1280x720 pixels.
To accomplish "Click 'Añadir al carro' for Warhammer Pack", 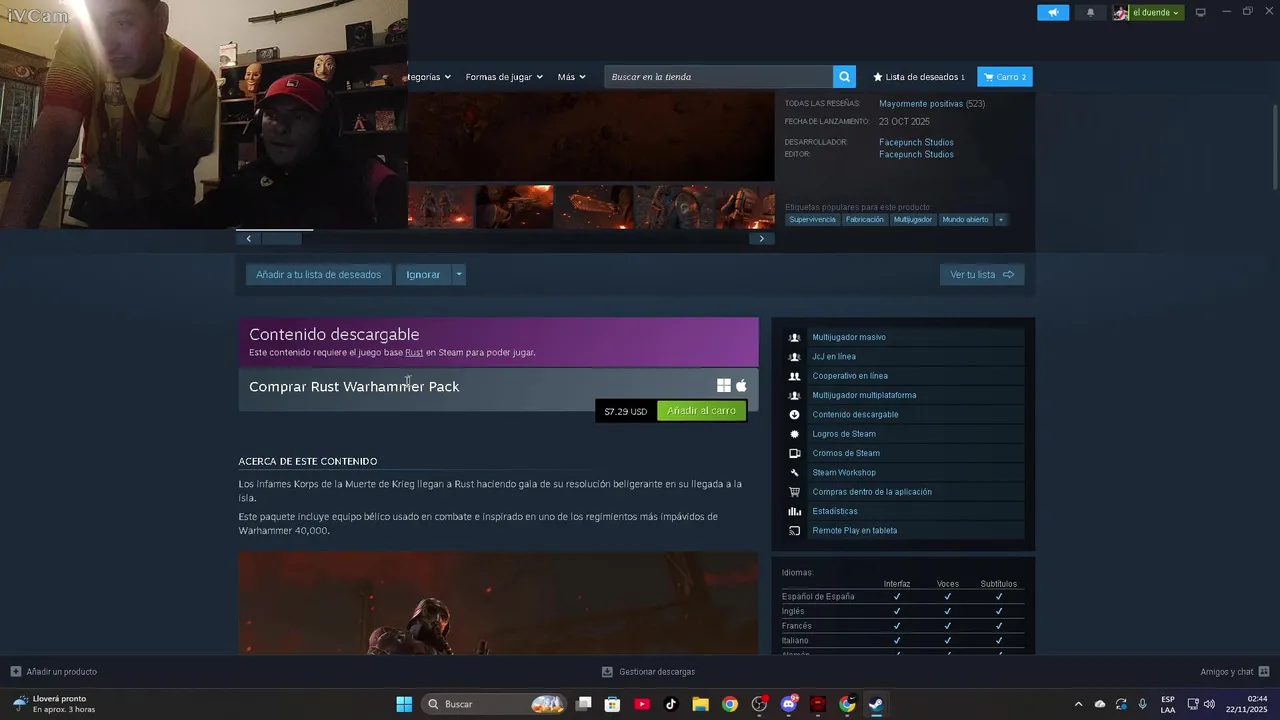I will click(x=701, y=411).
